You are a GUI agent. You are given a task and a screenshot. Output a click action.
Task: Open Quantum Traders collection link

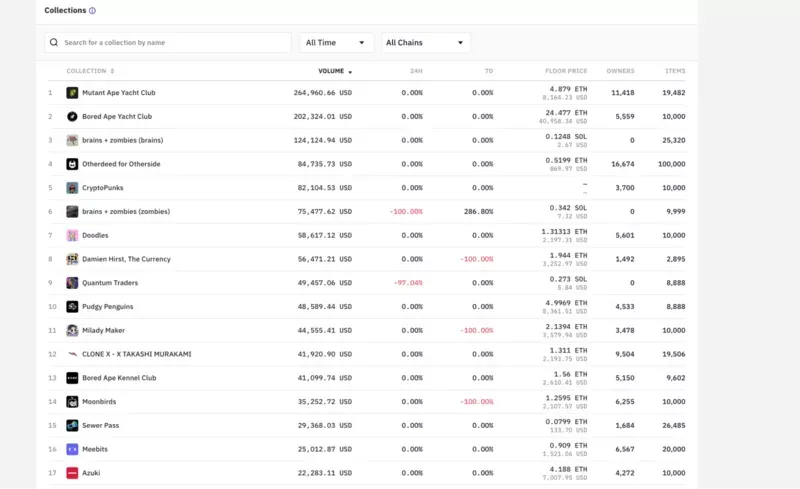(110, 283)
